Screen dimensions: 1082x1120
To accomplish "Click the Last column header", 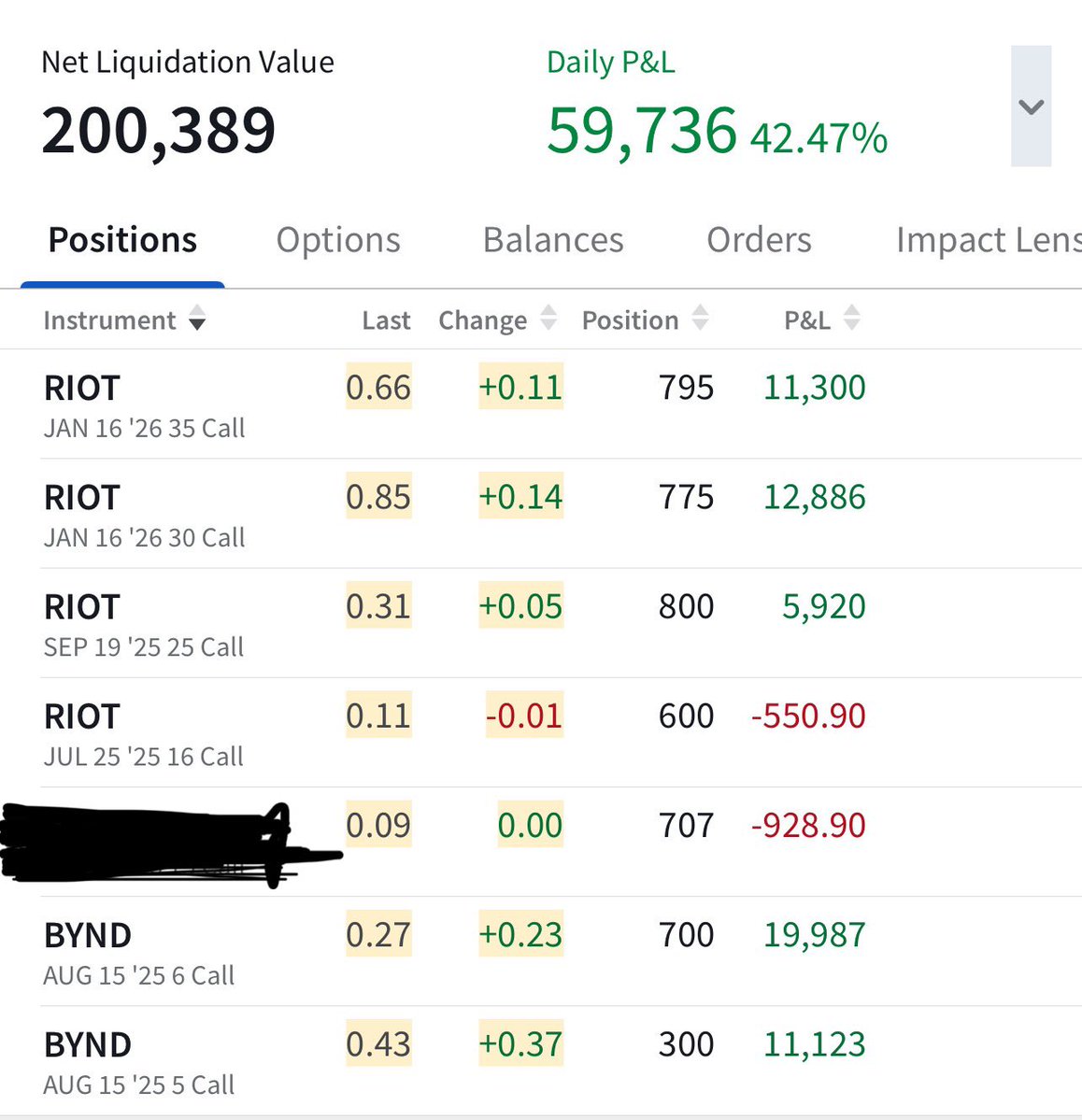I will click(x=386, y=320).
